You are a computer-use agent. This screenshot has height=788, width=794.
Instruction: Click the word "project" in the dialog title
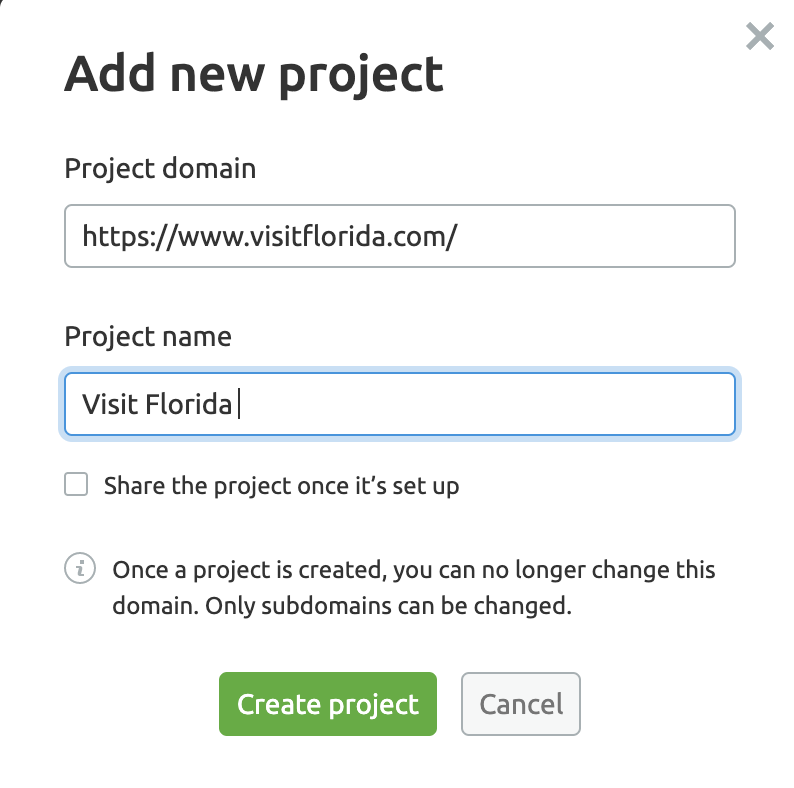coord(361,76)
